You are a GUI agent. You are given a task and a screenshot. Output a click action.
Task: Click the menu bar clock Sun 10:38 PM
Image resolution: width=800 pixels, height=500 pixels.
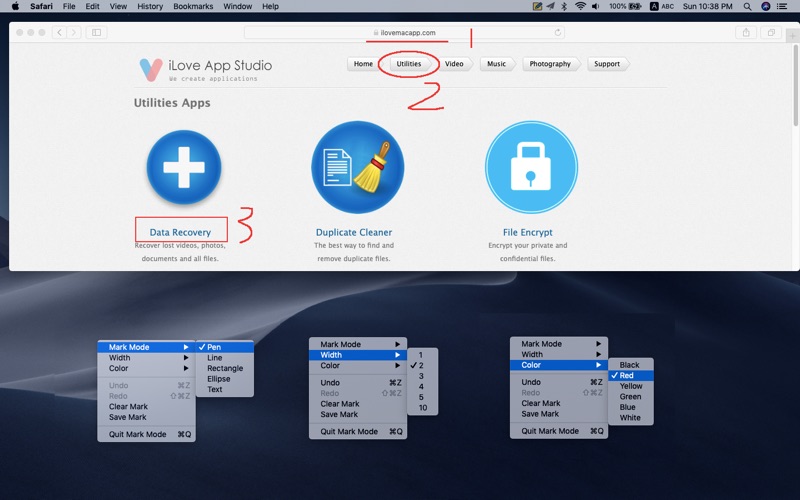click(707, 7)
